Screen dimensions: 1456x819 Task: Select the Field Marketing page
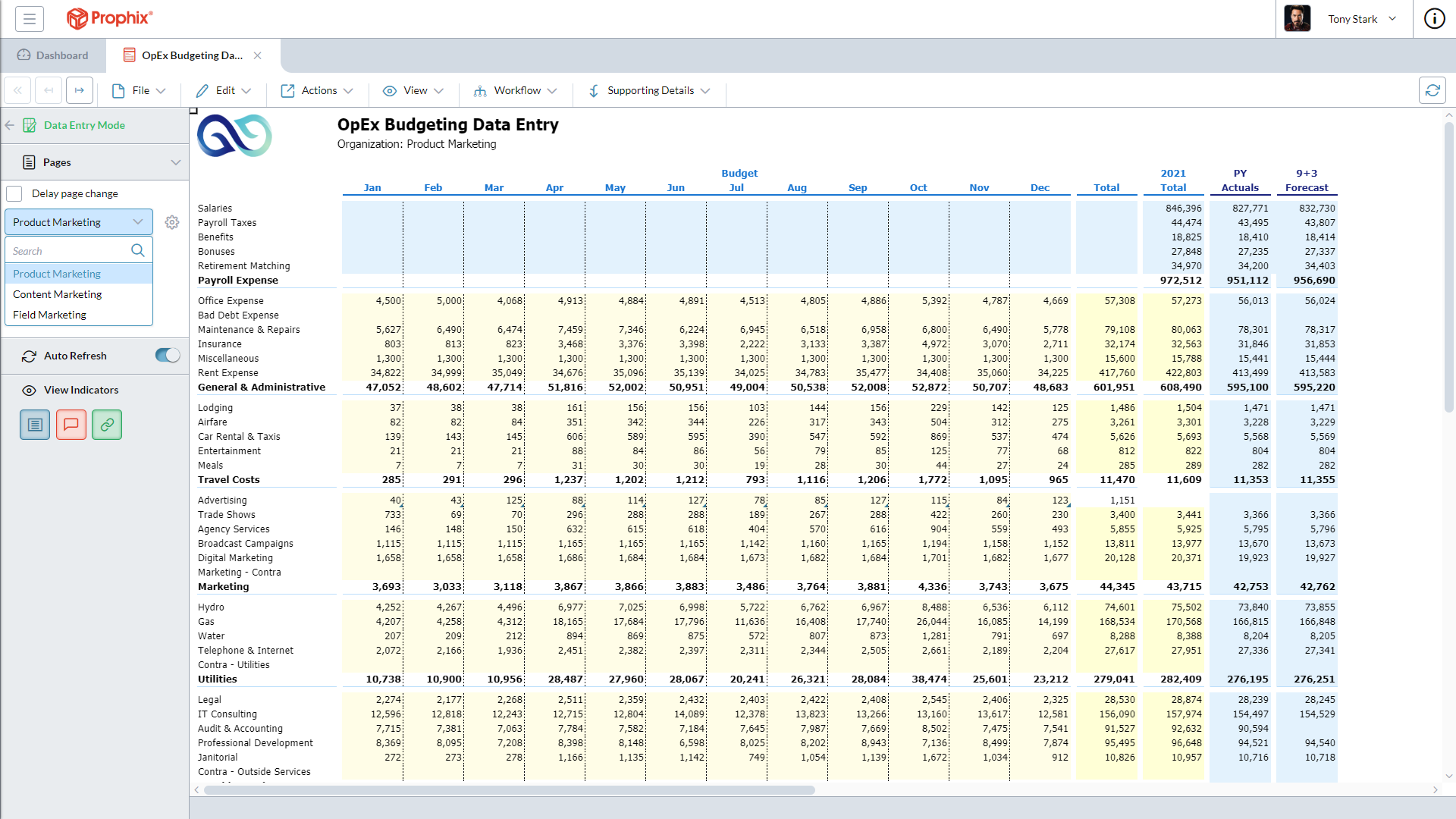pos(49,314)
